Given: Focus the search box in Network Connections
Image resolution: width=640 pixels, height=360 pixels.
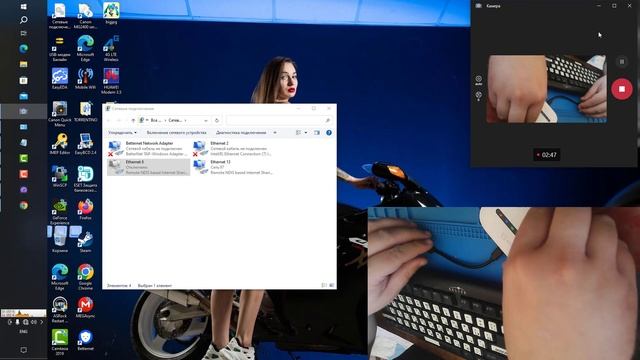Looking at the screenshot, I should pyautogui.click(x=279, y=120).
